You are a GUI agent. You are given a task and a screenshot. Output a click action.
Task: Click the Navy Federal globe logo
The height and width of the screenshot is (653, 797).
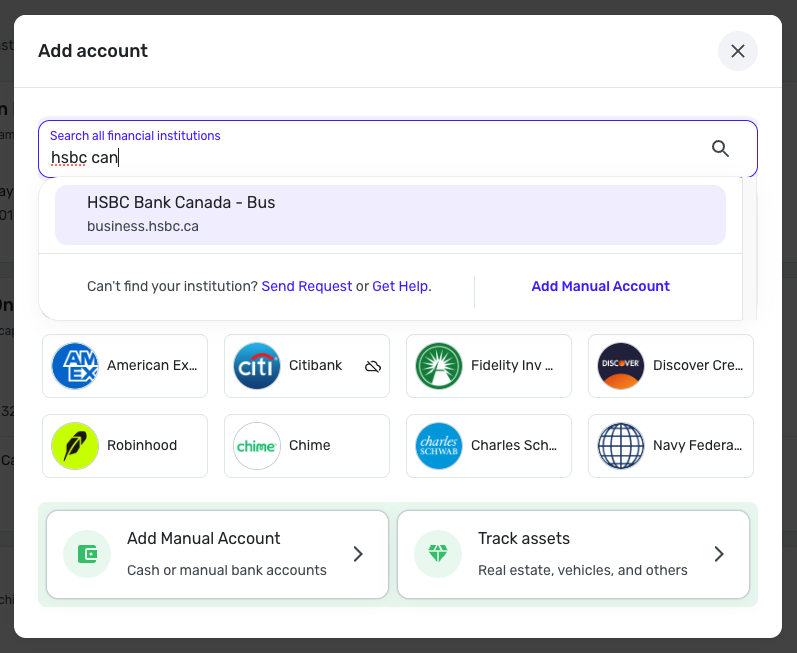tap(621, 446)
